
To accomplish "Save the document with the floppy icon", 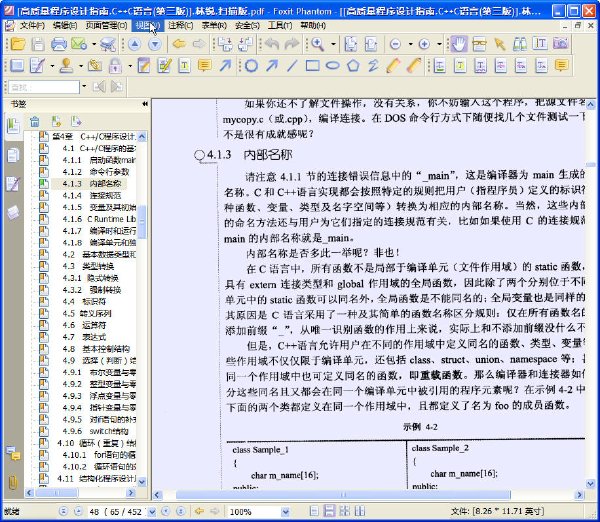I will point(38,44).
